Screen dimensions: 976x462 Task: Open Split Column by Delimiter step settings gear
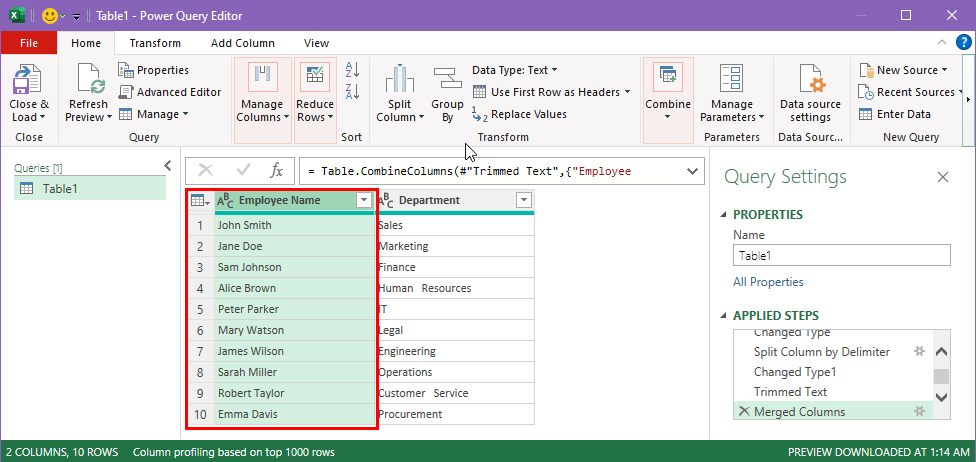pyautogui.click(x=919, y=351)
